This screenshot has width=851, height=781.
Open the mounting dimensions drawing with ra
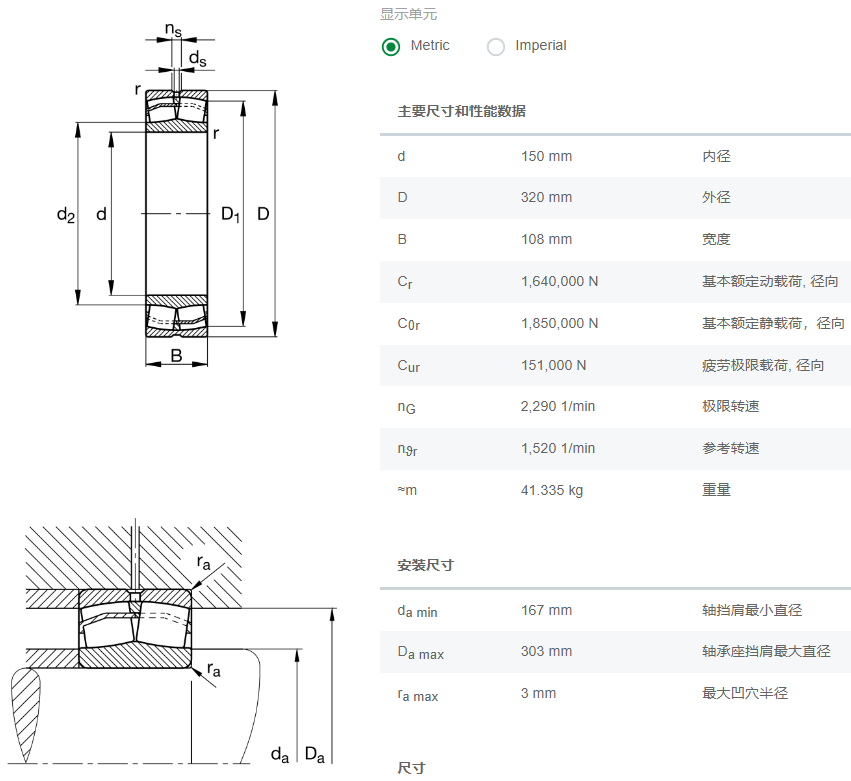coord(174,642)
